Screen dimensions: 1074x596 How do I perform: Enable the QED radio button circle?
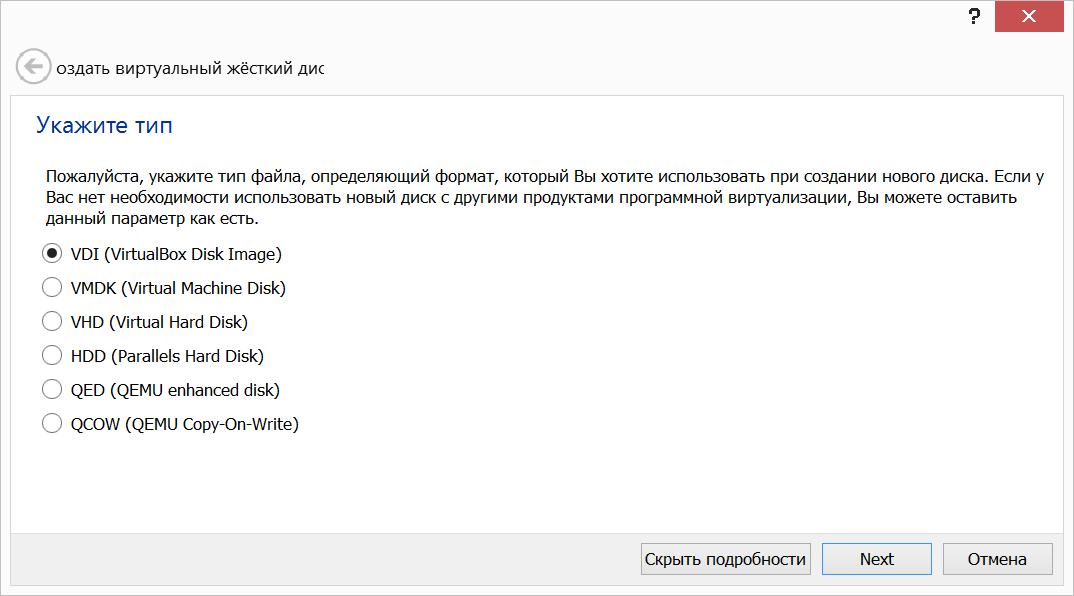click(52, 390)
